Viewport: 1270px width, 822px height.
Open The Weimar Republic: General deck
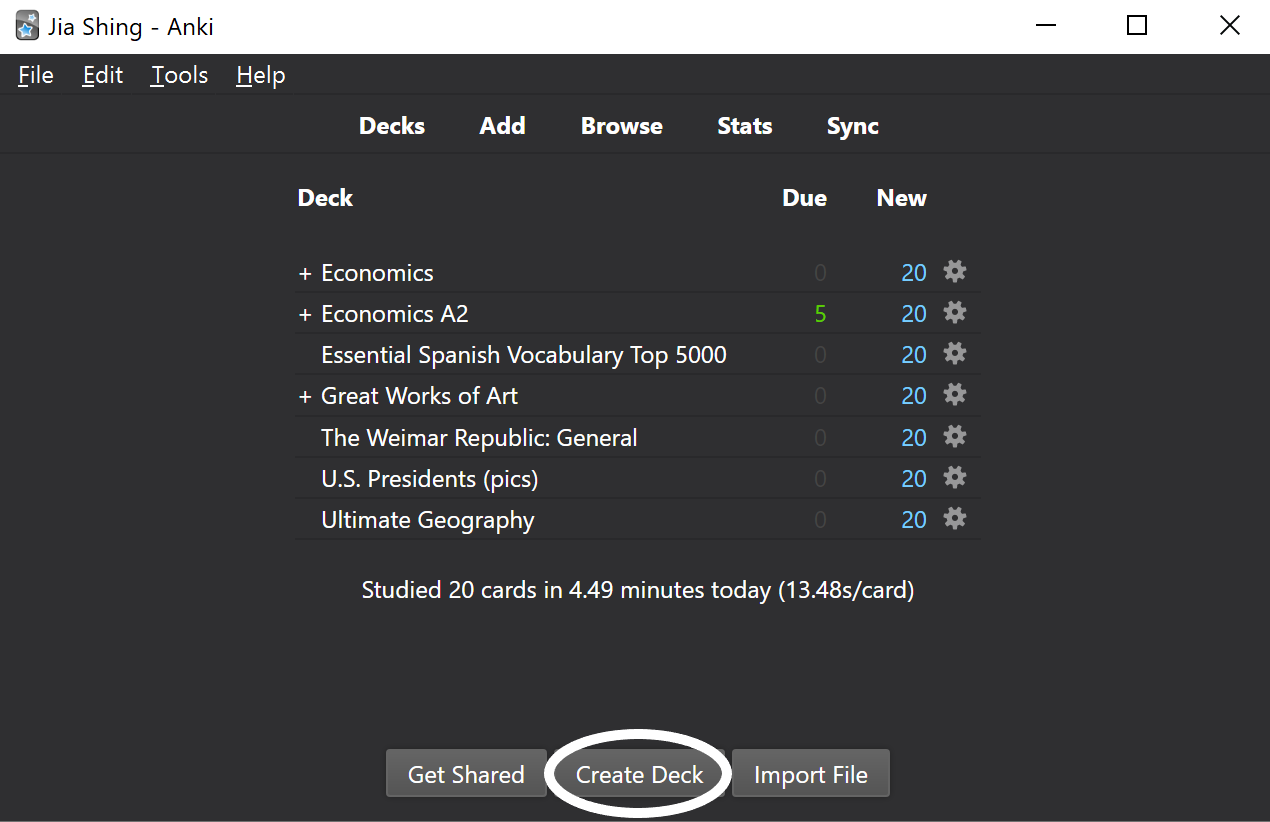(x=479, y=438)
